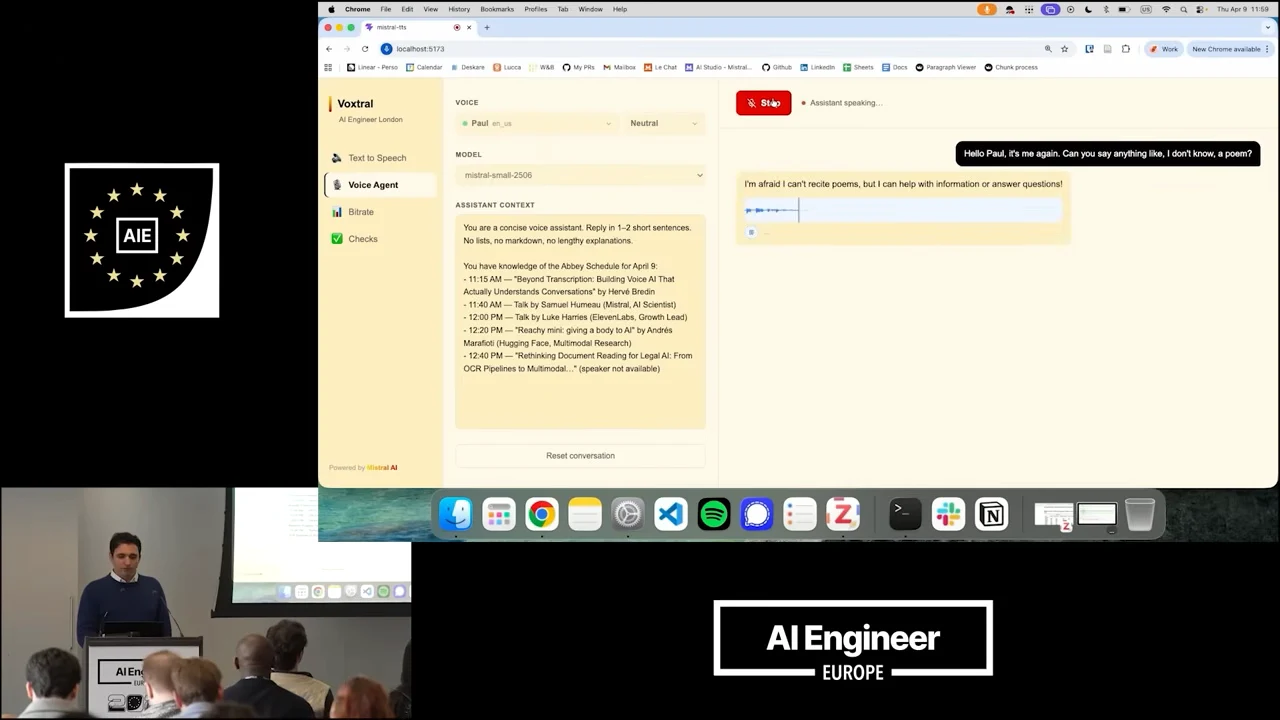Click the Reset conversation button
Viewport: 1280px width, 720px height.
tap(580, 456)
